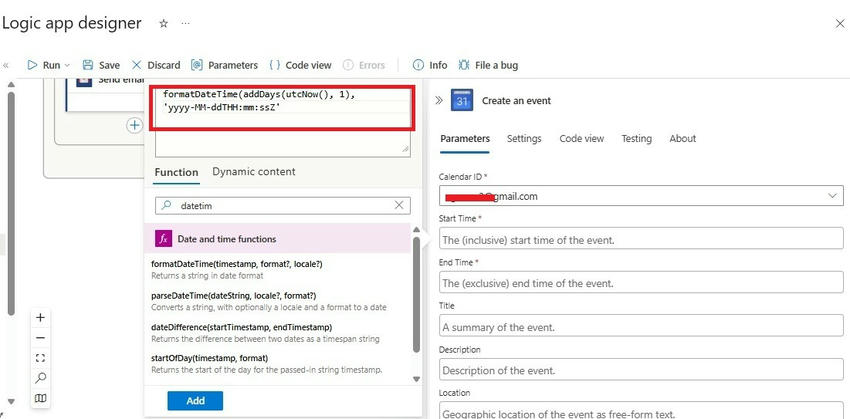Click the add step plus circle

[x=134, y=125]
